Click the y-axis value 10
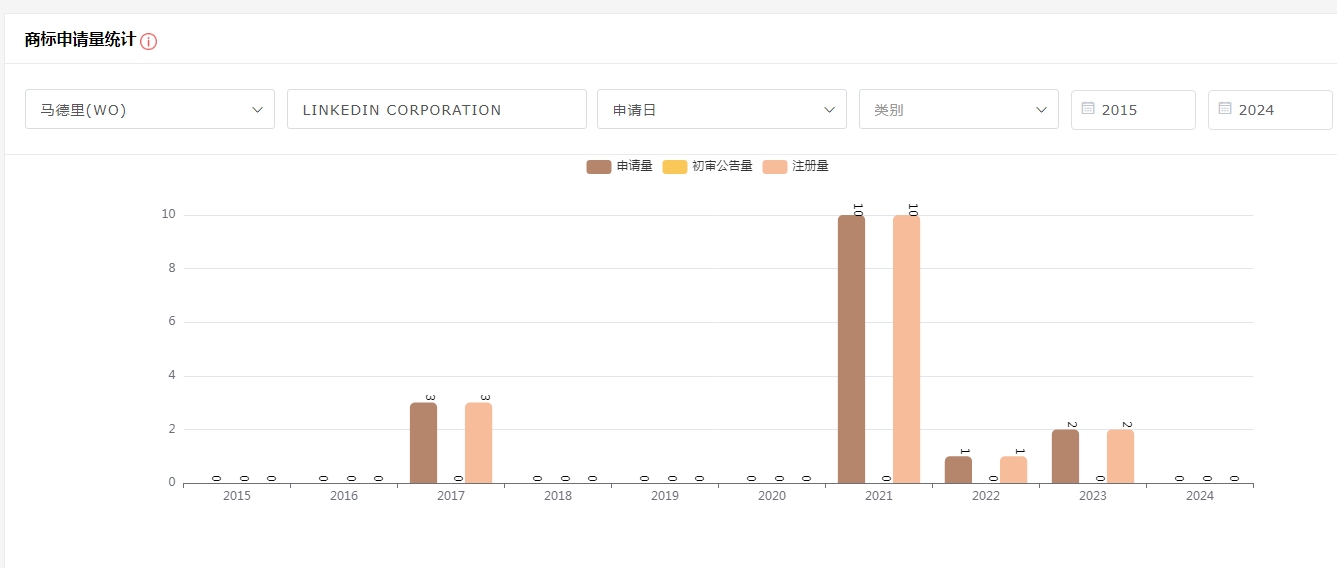This screenshot has width=1337, height=568. (x=168, y=214)
